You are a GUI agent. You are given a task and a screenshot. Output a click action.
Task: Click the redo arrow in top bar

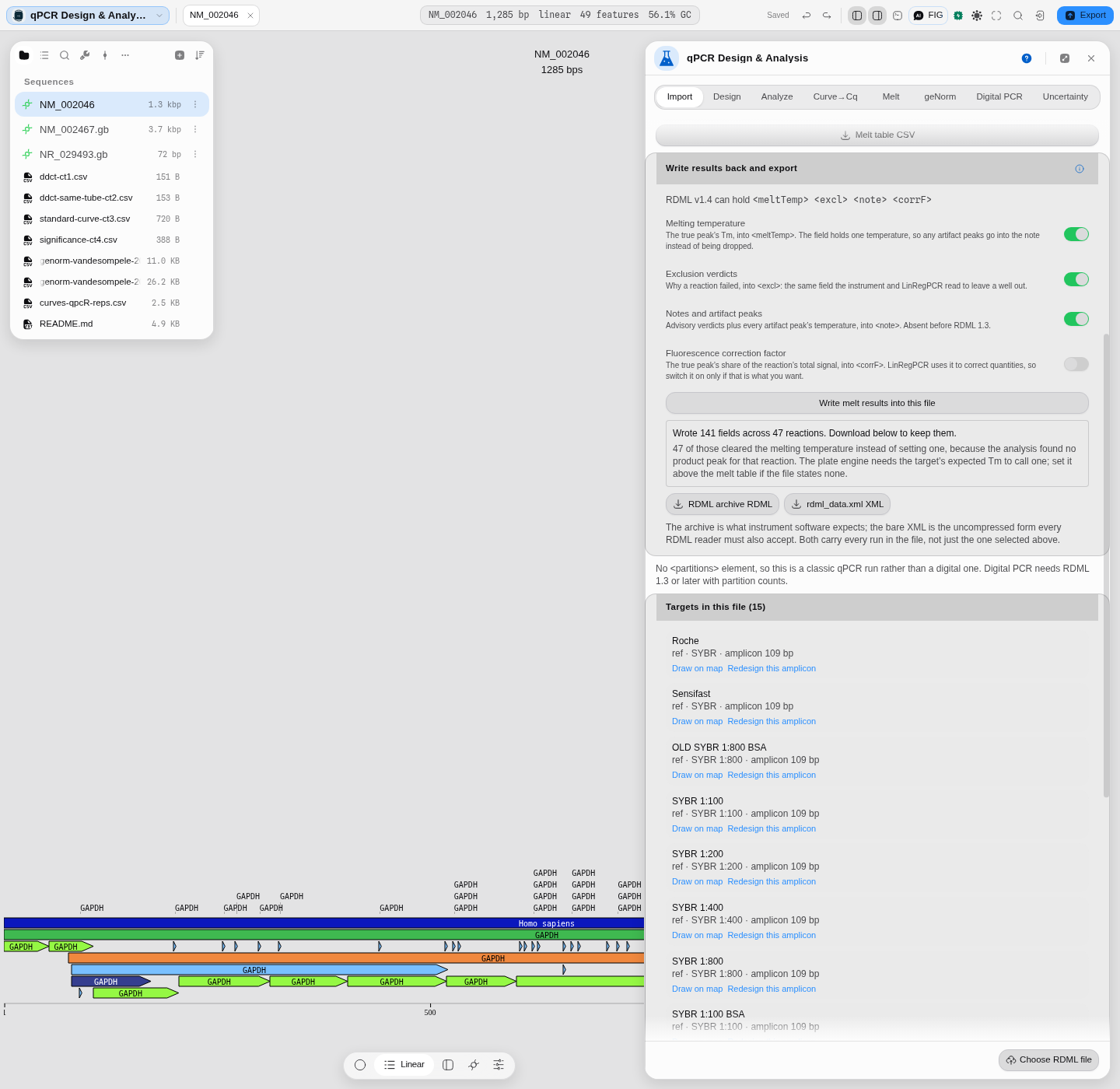tap(827, 16)
